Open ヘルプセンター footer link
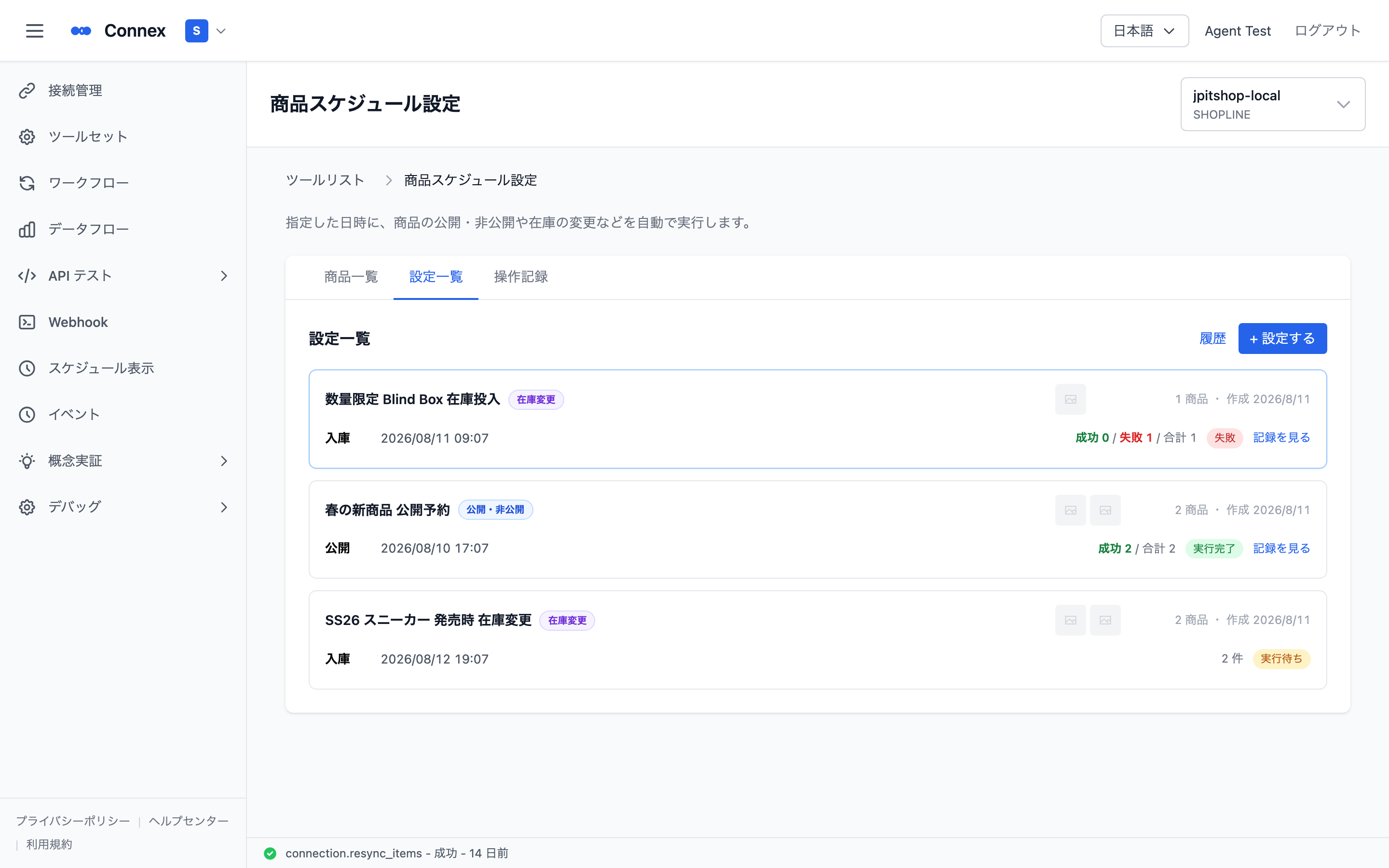The image size is (1389, 868). point(188,821)
